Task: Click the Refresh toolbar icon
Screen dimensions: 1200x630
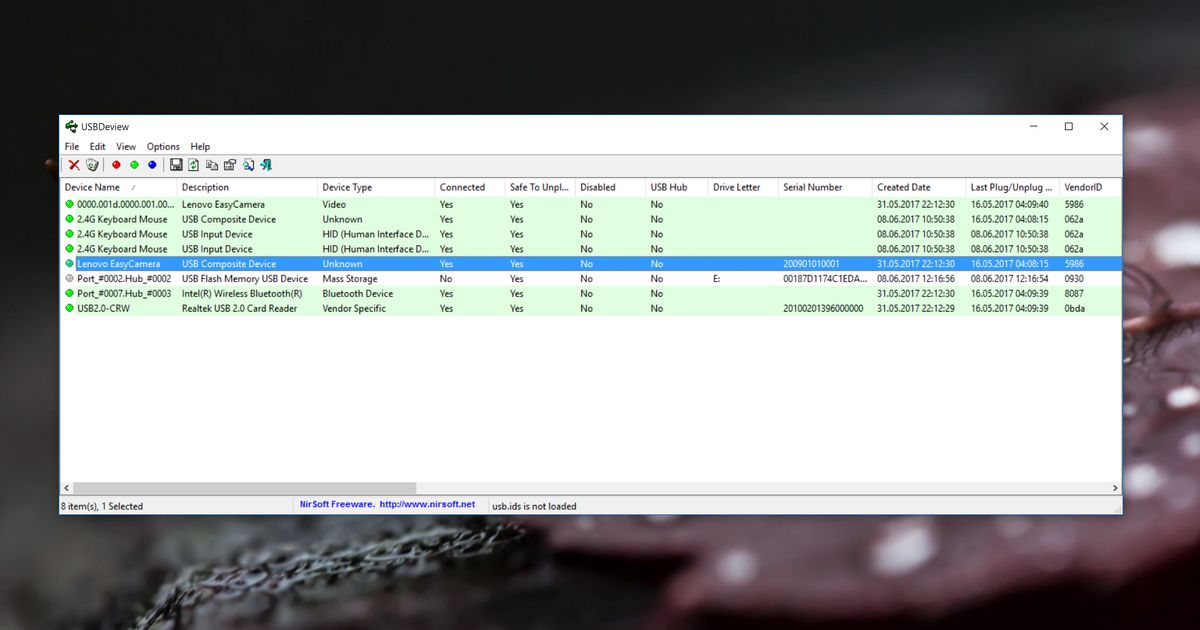Action: pos(193,164)
